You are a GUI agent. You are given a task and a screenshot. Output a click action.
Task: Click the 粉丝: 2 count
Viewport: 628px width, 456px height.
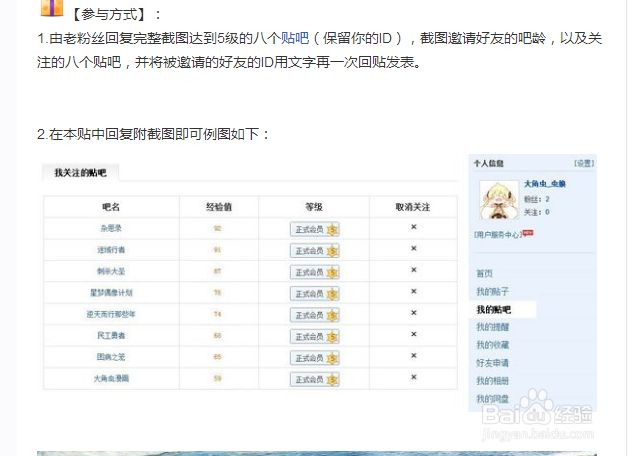tap(537, 199)
